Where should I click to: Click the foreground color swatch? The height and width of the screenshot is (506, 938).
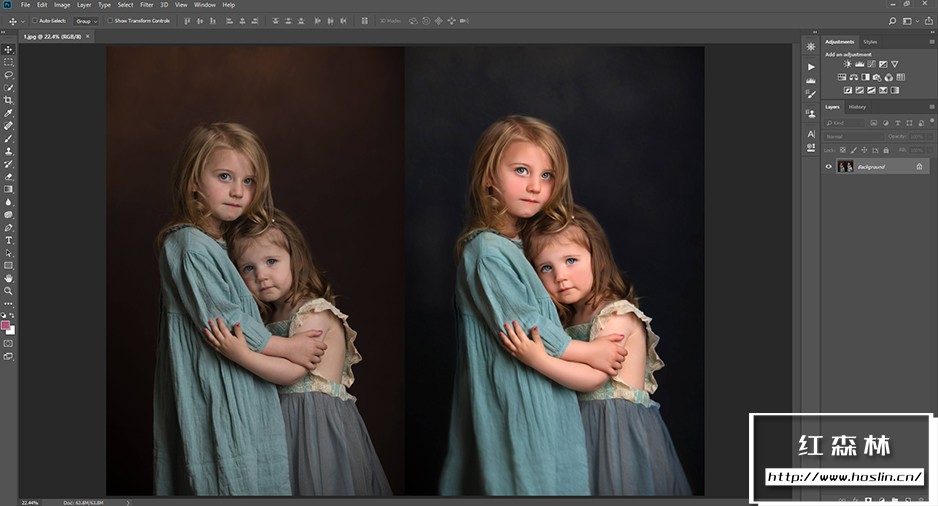tap(5, 325)
